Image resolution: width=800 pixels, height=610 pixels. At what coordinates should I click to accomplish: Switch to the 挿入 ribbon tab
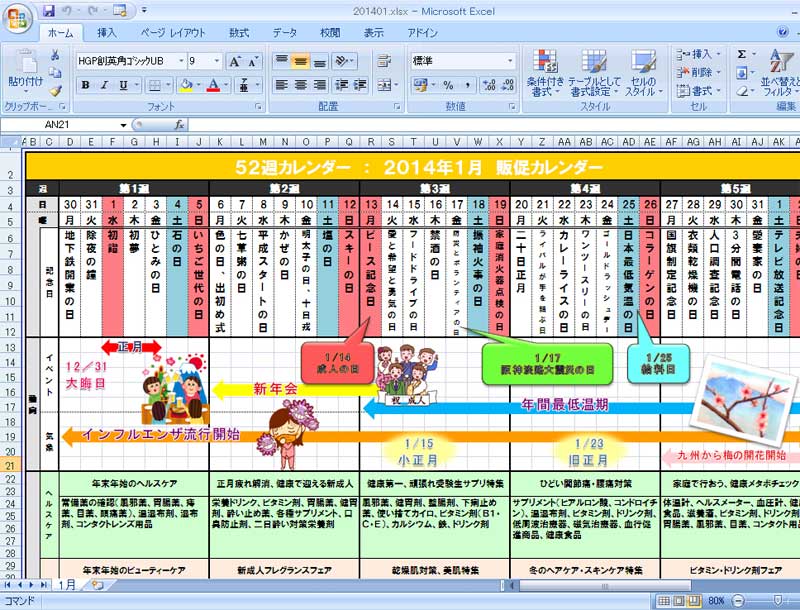click(105, 33)
